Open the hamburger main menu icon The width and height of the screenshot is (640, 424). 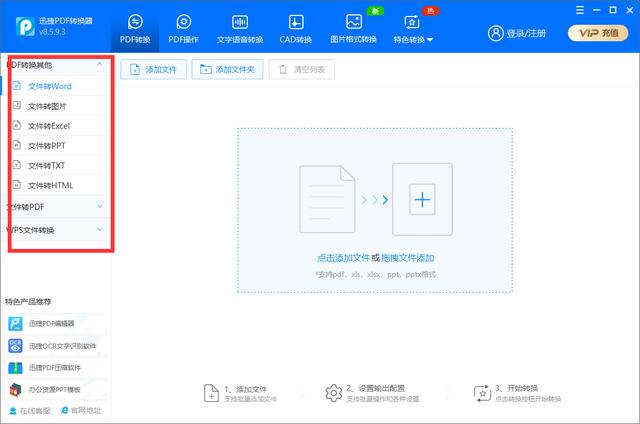(x=580, y=10)
